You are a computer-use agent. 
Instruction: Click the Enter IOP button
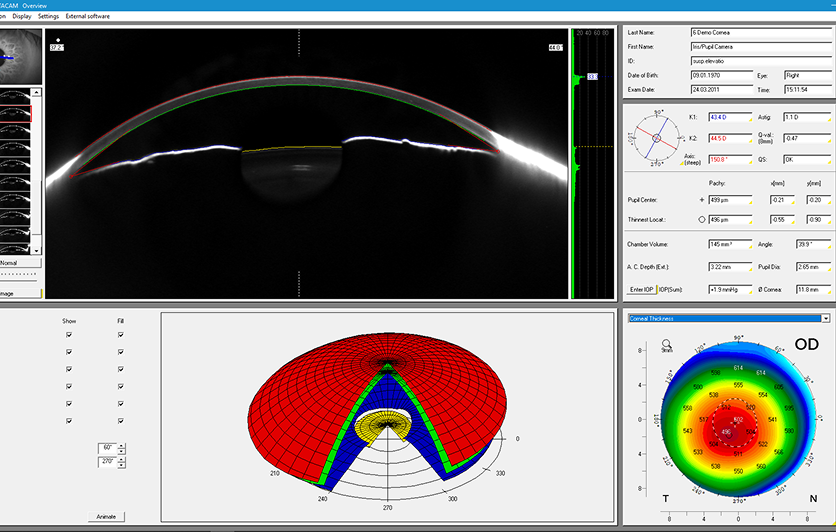click(x=641, y=289)
